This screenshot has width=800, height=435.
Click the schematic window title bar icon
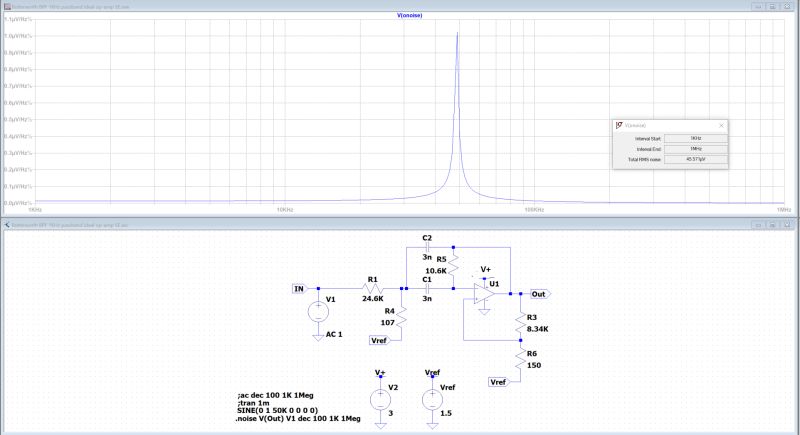7,225
